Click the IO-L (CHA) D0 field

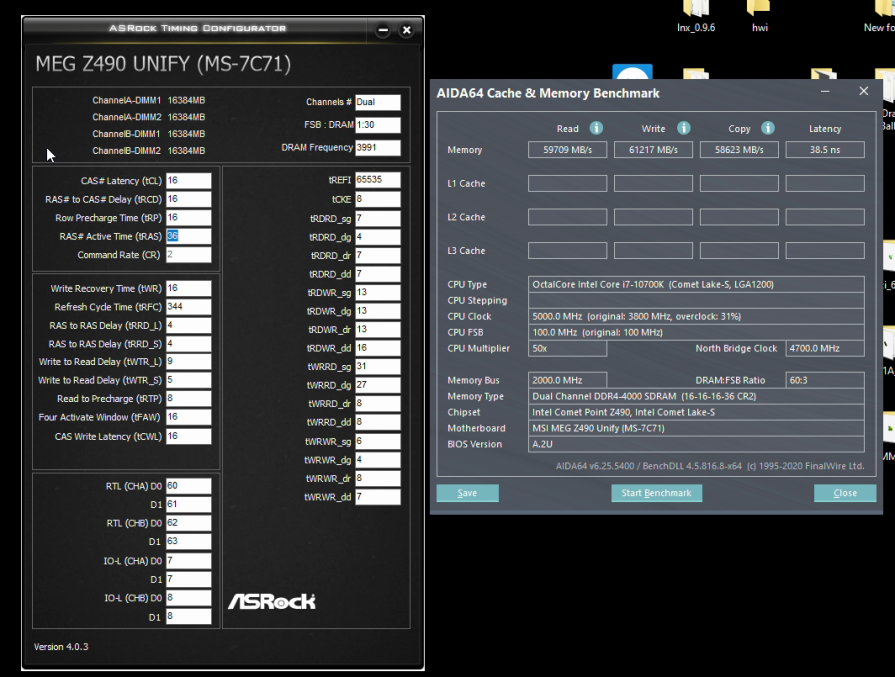point(188,561)
